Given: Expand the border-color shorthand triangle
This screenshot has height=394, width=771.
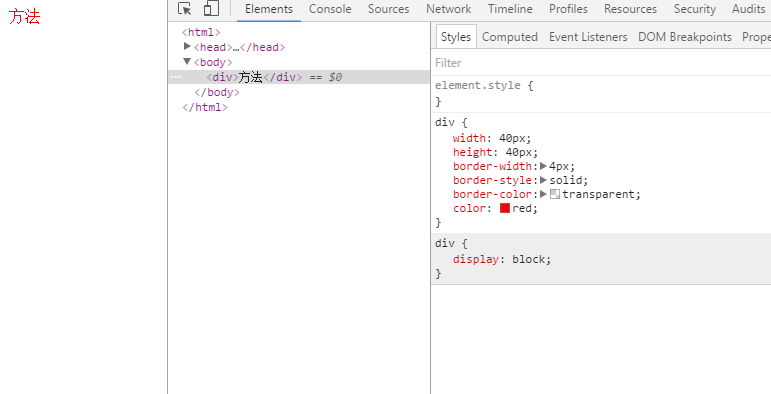Looking at the screenshot, I should click(543, 194).
